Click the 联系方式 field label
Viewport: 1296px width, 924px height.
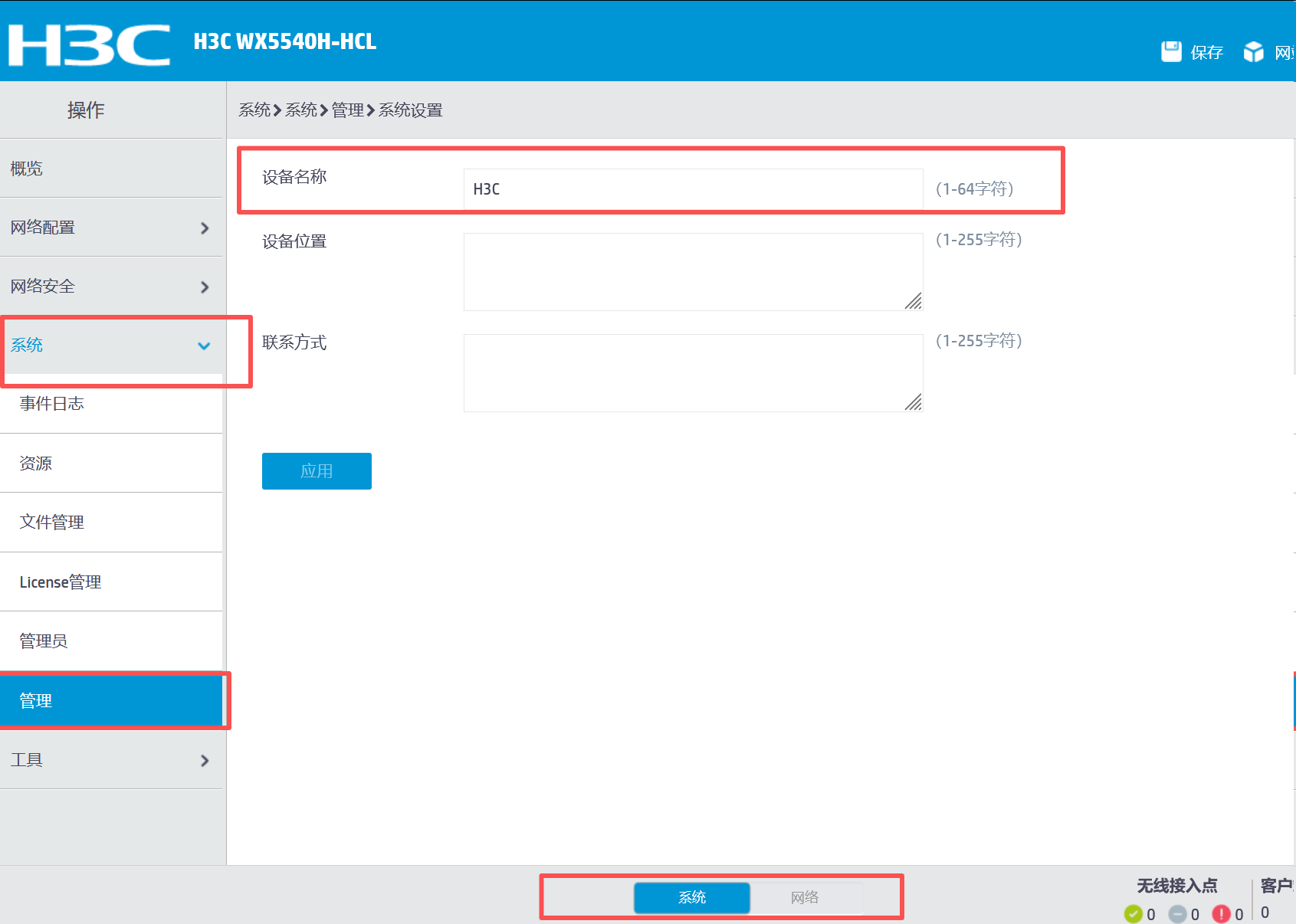click(294, 342)
